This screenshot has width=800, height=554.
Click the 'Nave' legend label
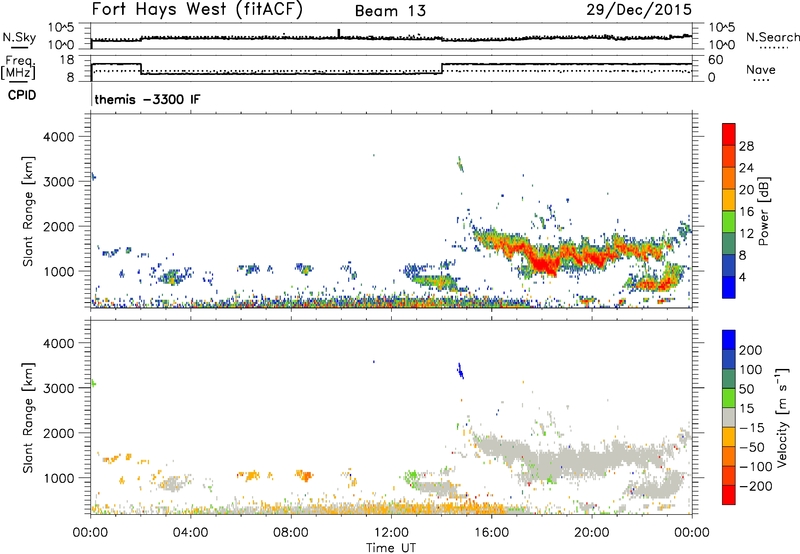pyautogui.click(x=760, y=70)
